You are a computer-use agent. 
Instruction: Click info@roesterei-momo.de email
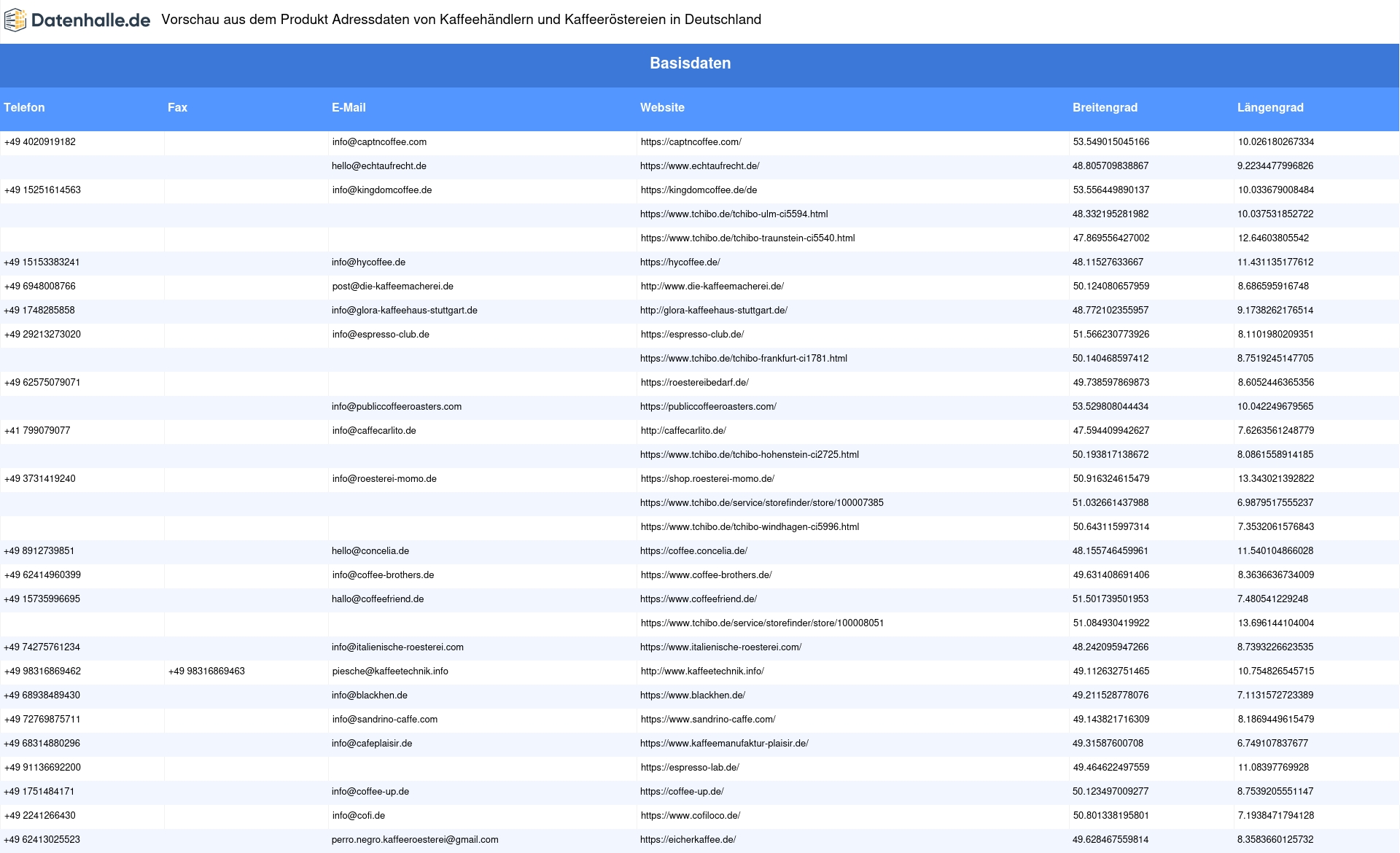(x=384, y=479)
